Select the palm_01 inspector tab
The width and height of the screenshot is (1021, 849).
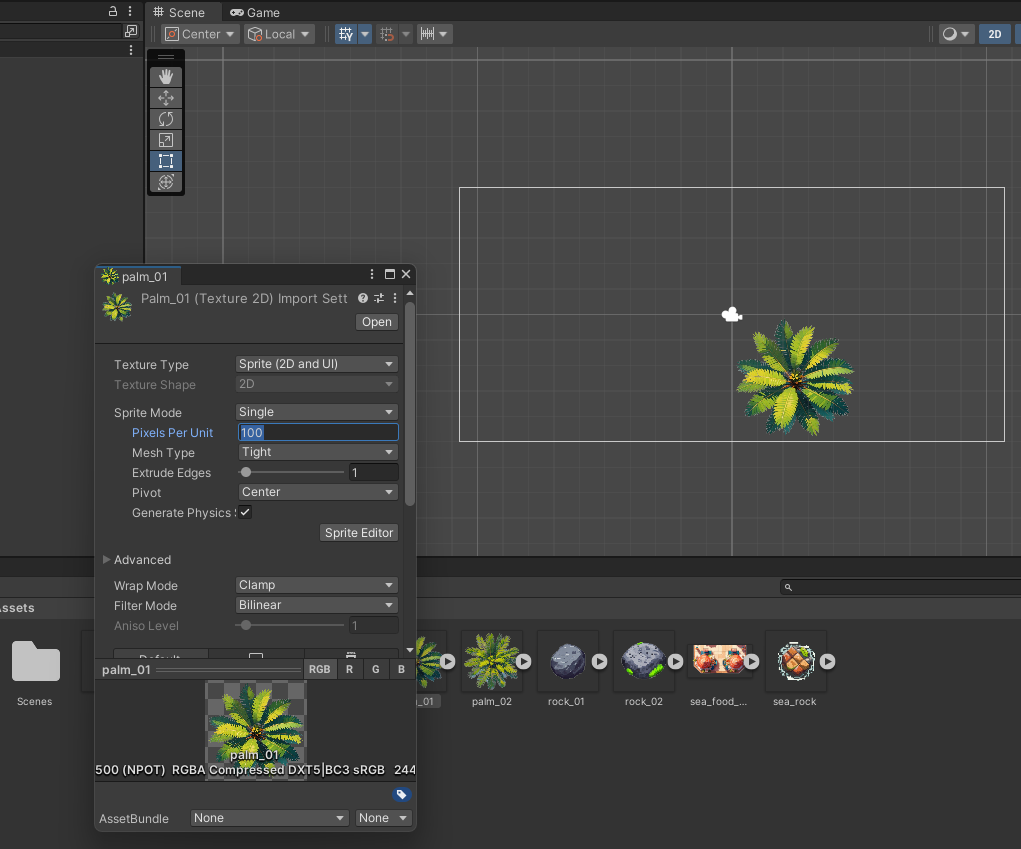139,277
